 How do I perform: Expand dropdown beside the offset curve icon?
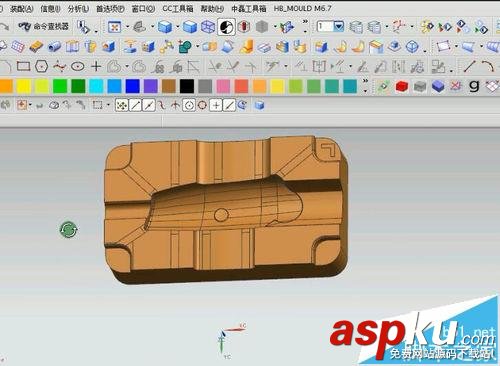(x=127, y=67)
